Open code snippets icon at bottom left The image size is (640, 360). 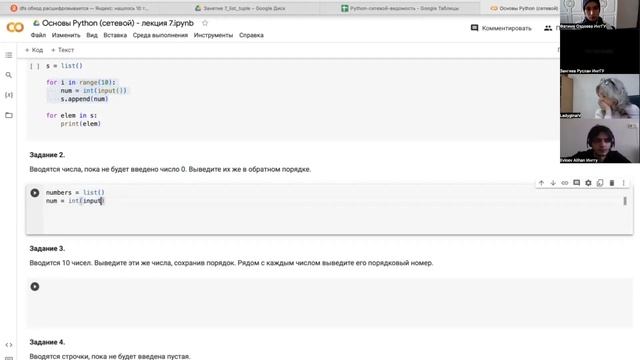pos(9,345)
